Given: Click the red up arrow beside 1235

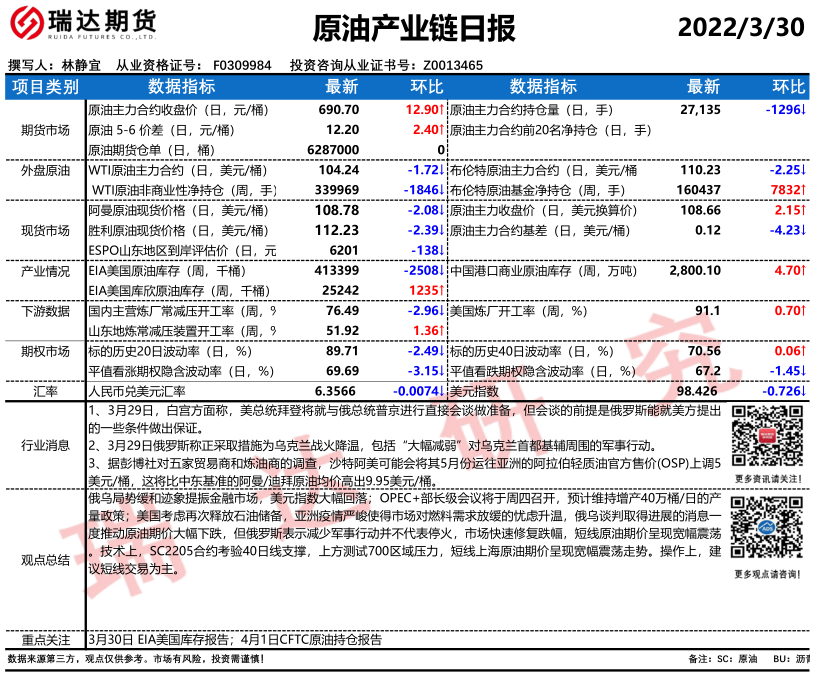Looking at the screenshot, I should (439, 290).
